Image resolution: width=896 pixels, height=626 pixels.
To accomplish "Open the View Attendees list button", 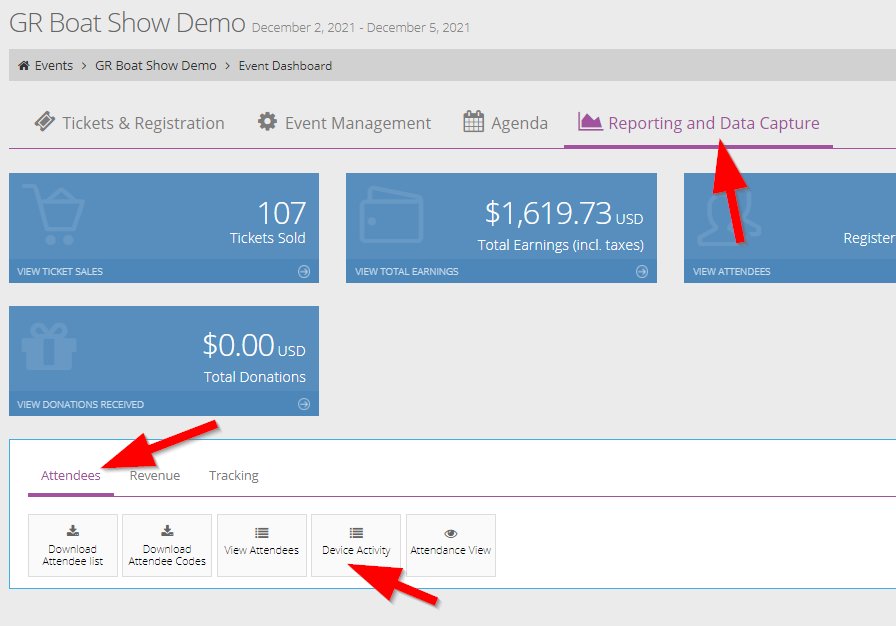I will pyautogui.click(x=262, y=545).
